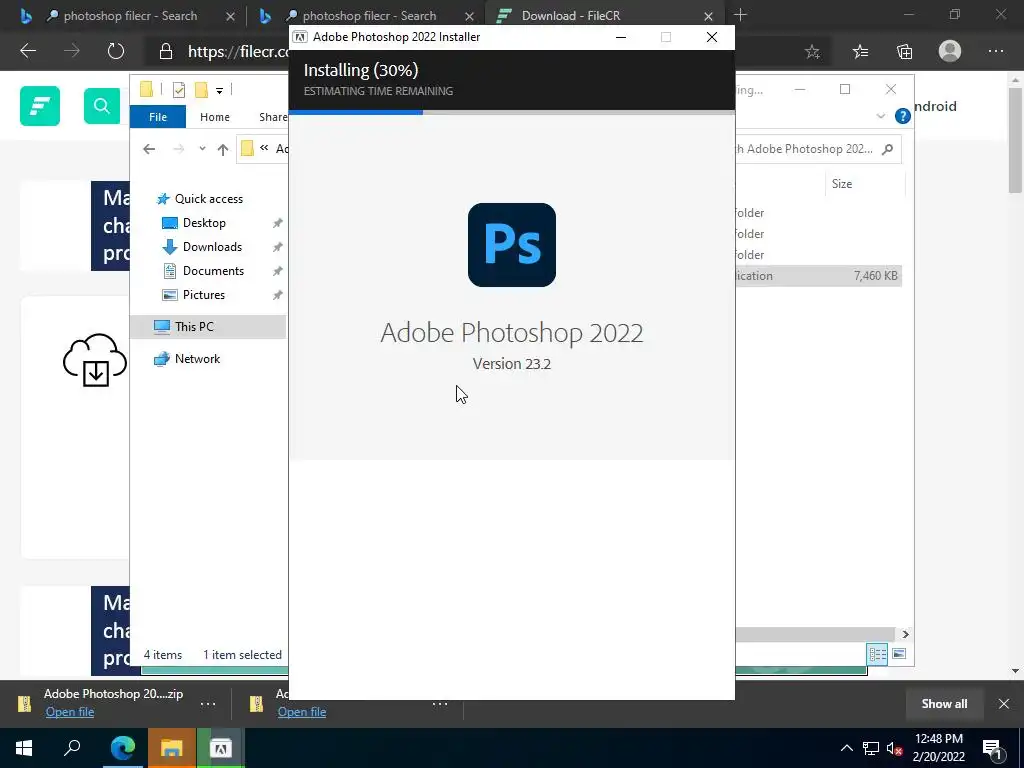Select Adobe installer taskbar icon
Screen dimensions: 1024x768
[x=221, y=748]
